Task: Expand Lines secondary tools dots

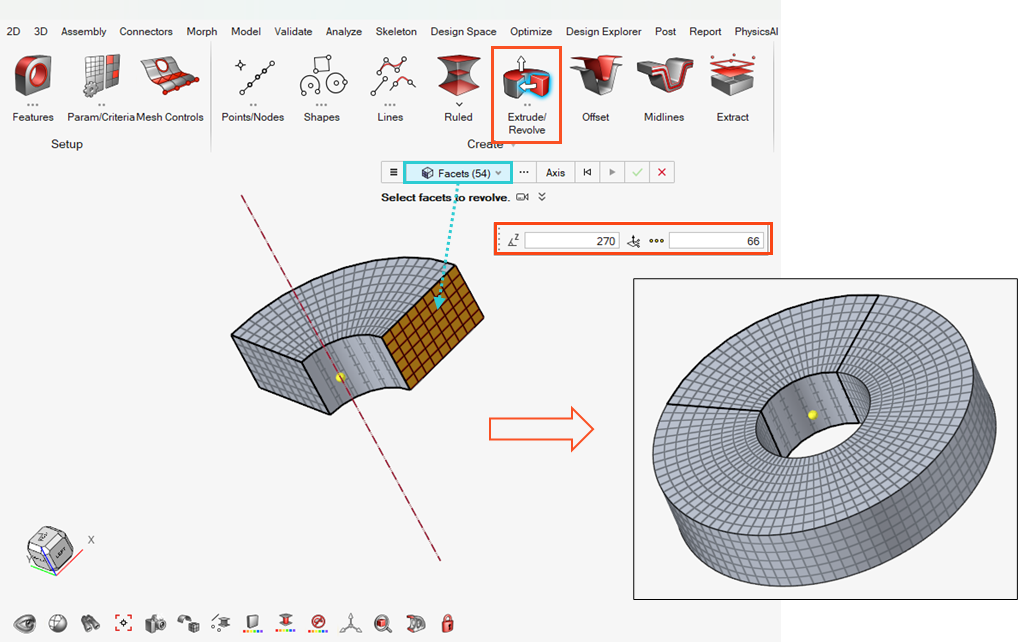Action: (x=390, y=105)
